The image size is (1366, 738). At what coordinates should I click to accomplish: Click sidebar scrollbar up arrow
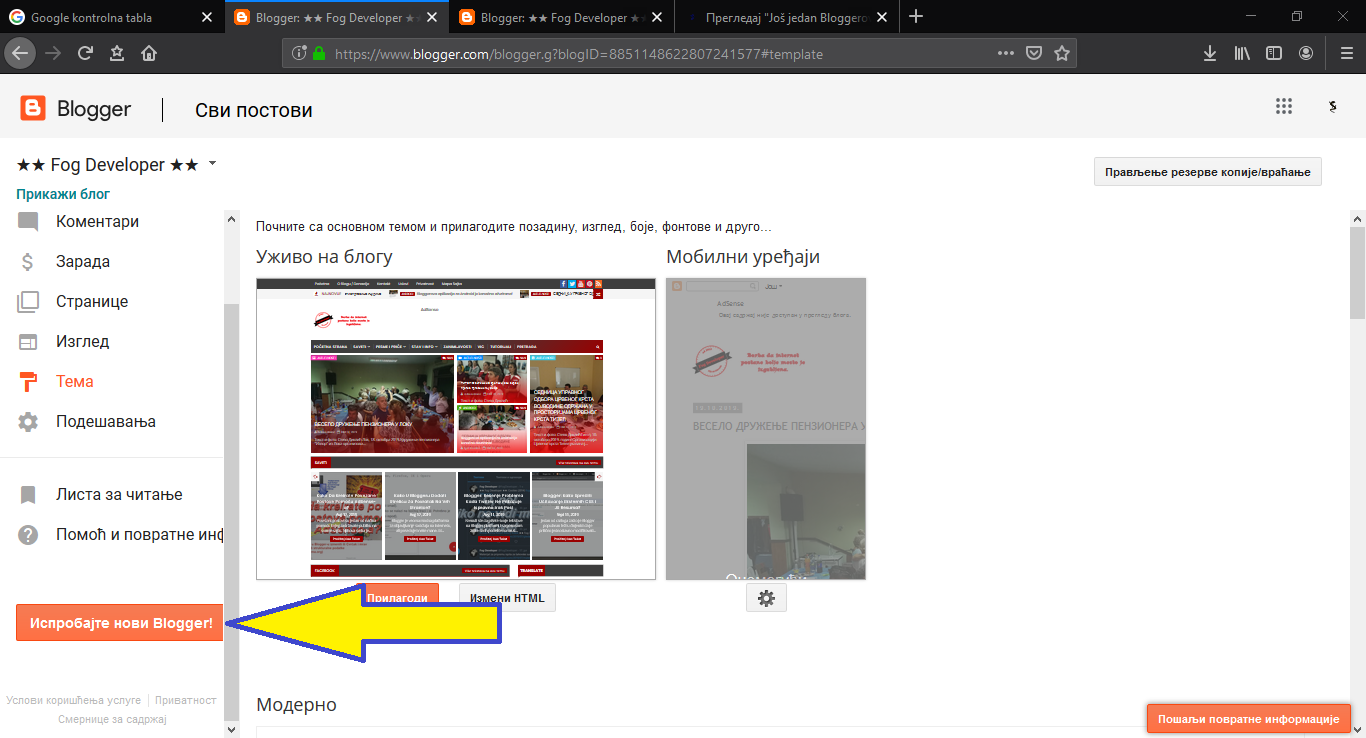click(x=232, y=219)
